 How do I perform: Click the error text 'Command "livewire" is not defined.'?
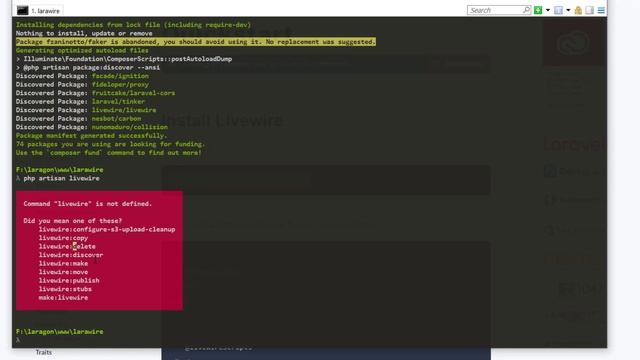(x=87, y=204)
